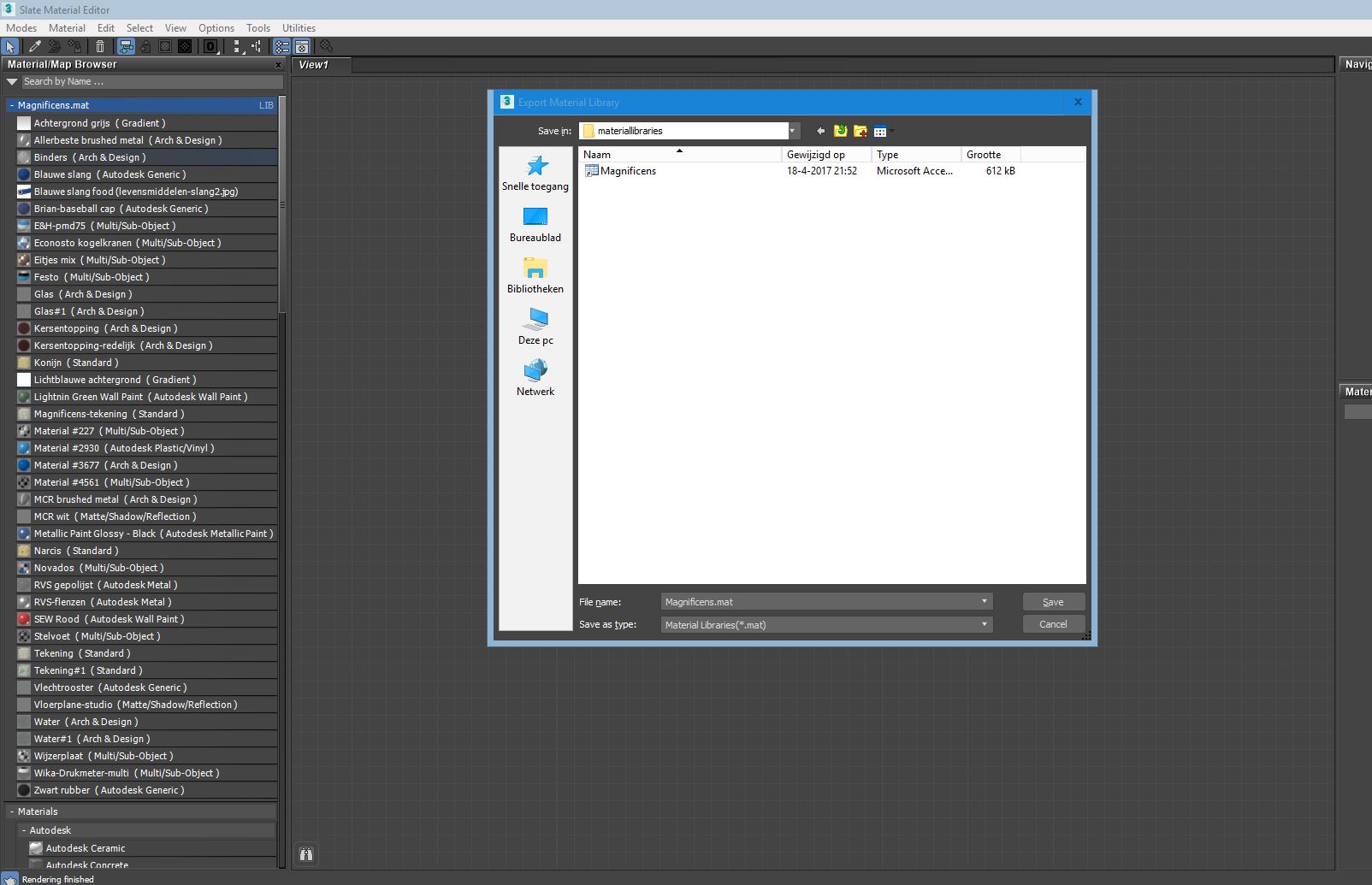Select the arrow Select tool in the toolbar

(9, 47)
